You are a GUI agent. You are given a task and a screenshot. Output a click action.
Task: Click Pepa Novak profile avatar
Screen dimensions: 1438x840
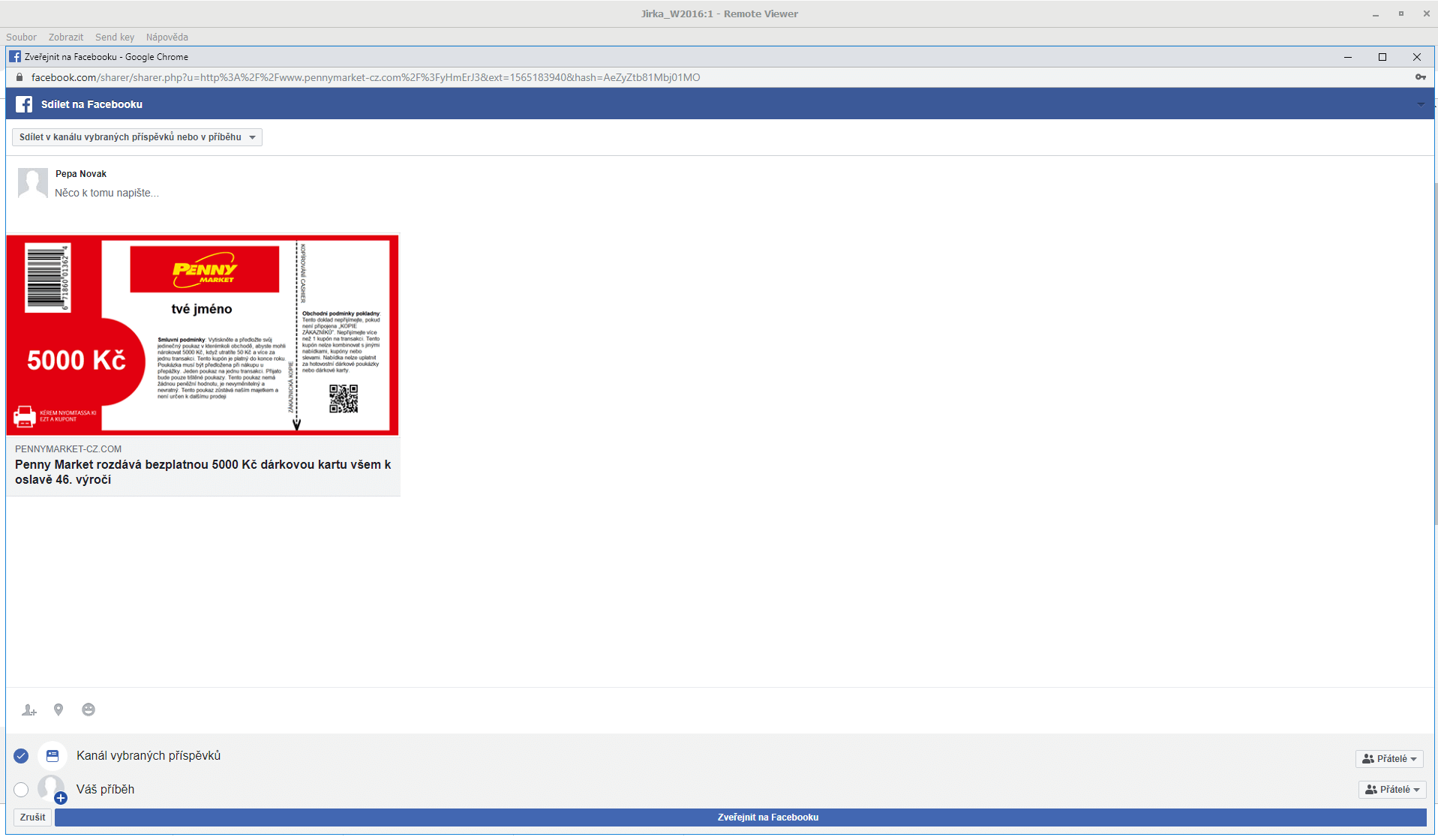[33, 183]
